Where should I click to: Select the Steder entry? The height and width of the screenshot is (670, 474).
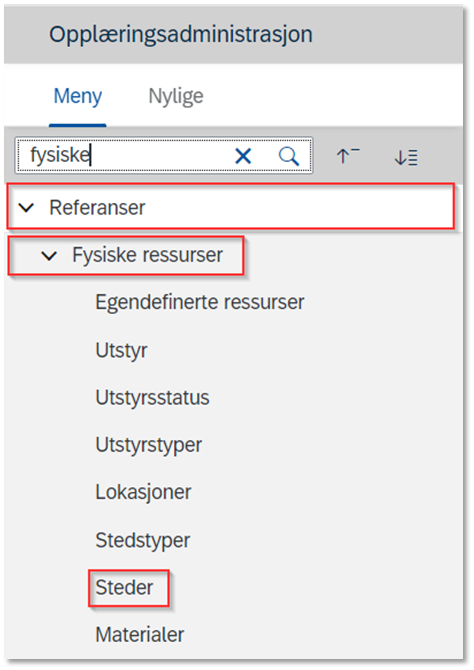(x=124, y=588)
